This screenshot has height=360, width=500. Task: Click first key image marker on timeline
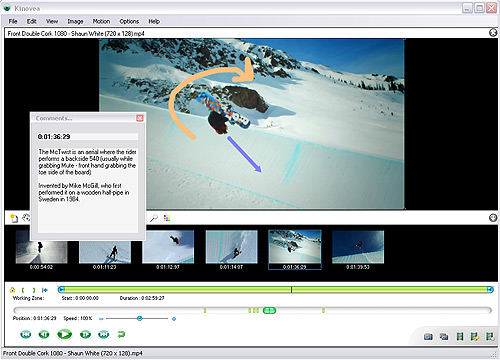coord(205,311)
